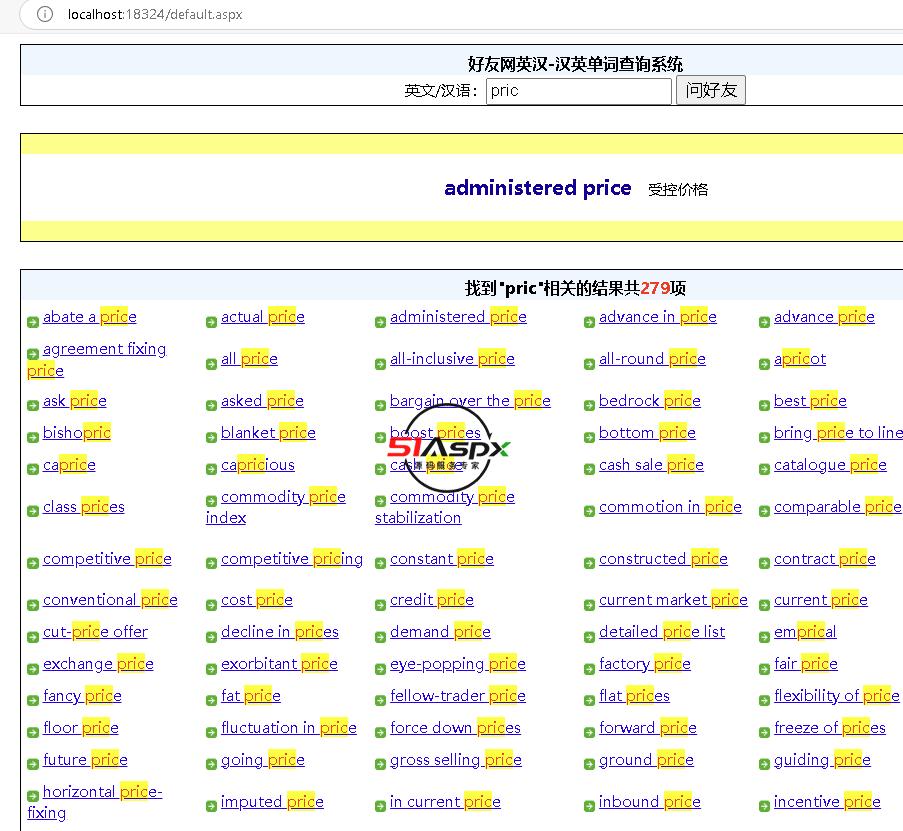This screenshot has width=903, height=831.
Task: Open the 'flexibility of price' link
Action: pos(836,696)
